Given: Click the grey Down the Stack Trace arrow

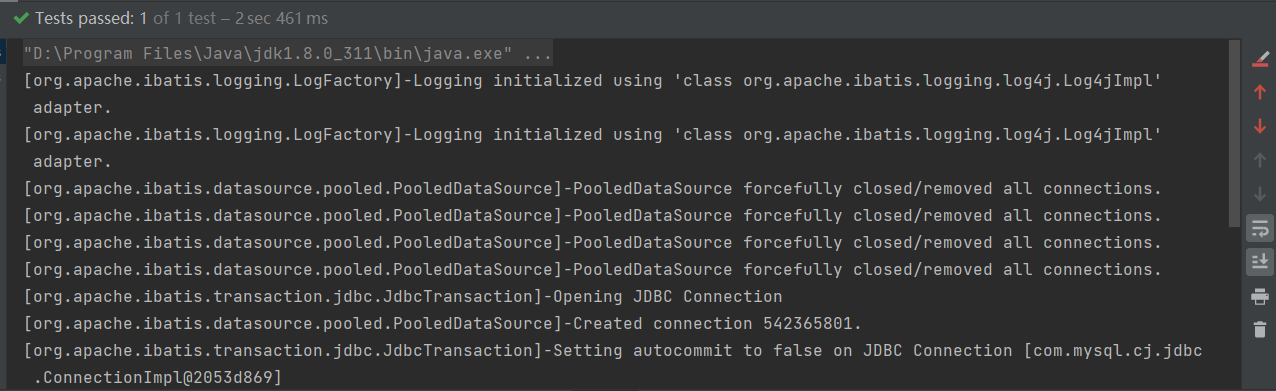Looking at the screenshot, I should (x=1259, y=194).
